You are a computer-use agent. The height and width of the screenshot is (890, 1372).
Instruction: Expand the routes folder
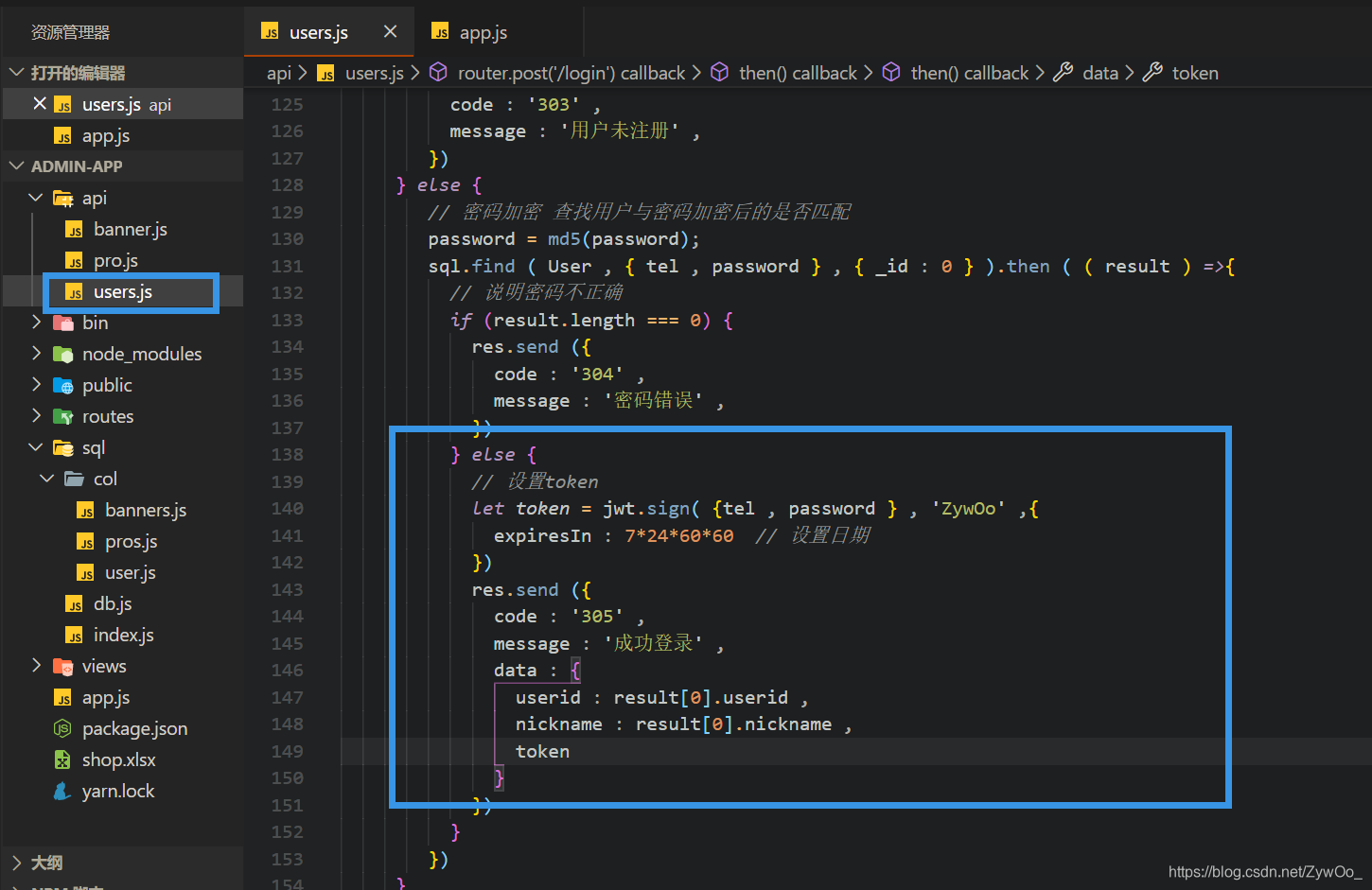point(36,416)
